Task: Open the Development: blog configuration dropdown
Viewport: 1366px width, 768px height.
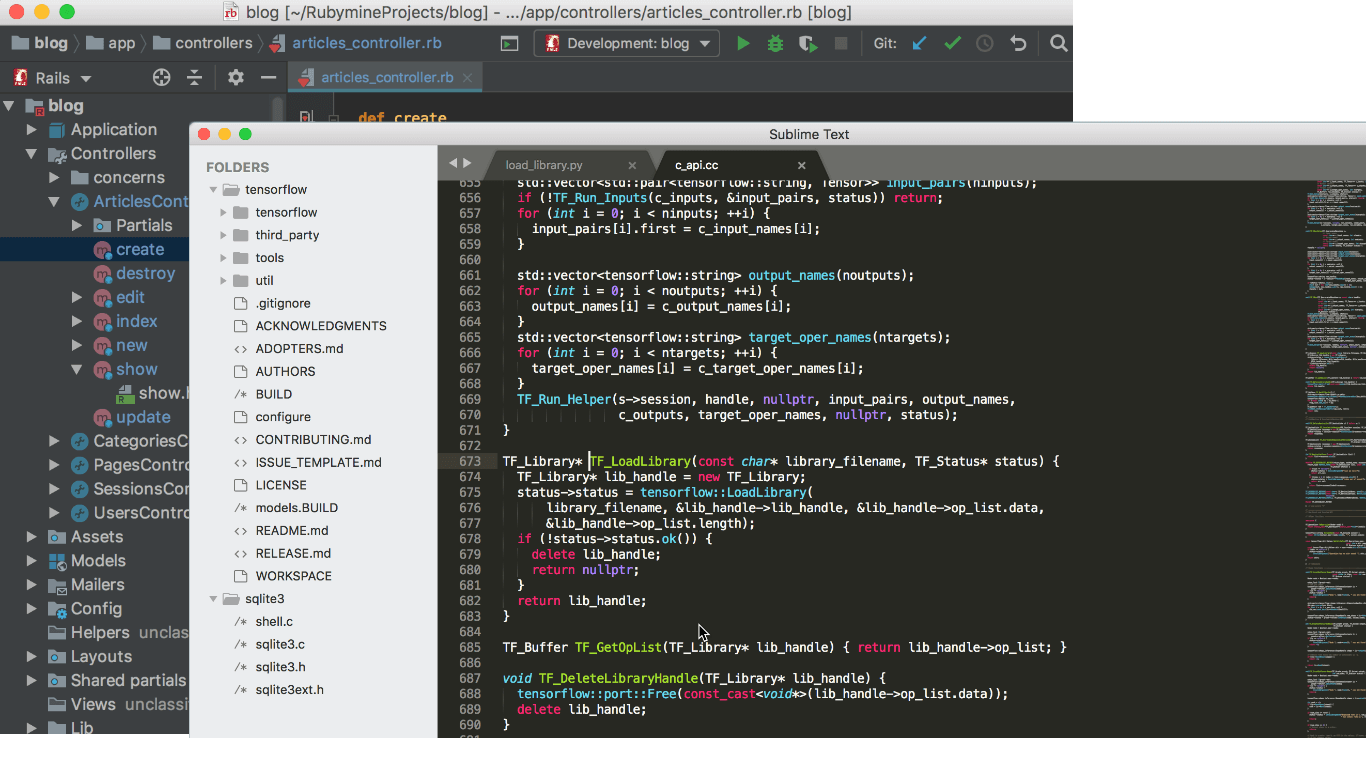Action: coord(627,44)
